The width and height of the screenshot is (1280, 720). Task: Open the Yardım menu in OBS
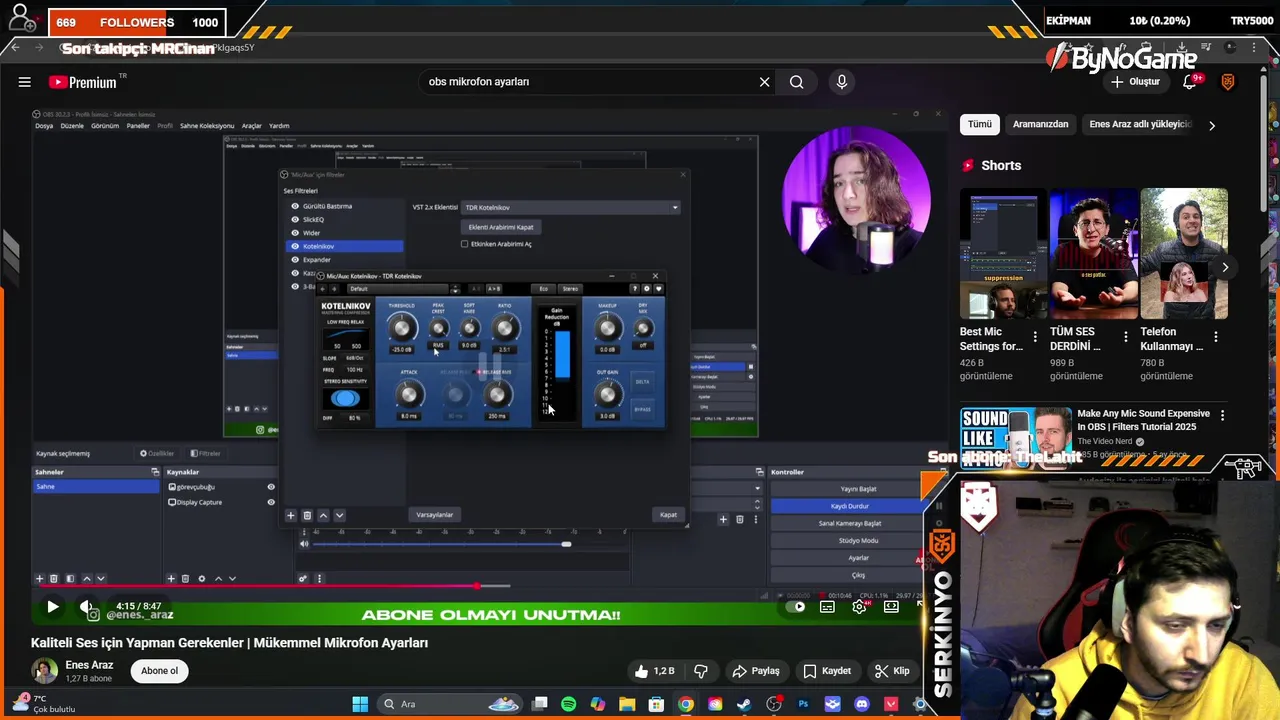279,126
